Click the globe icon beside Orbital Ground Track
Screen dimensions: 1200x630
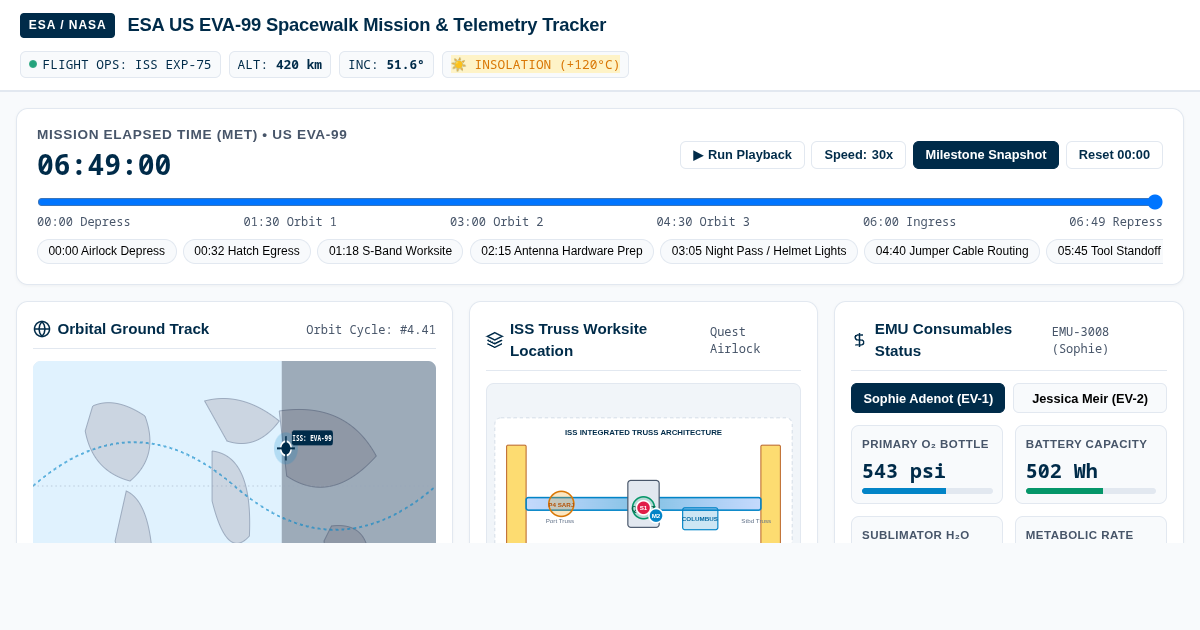[42, 329]
